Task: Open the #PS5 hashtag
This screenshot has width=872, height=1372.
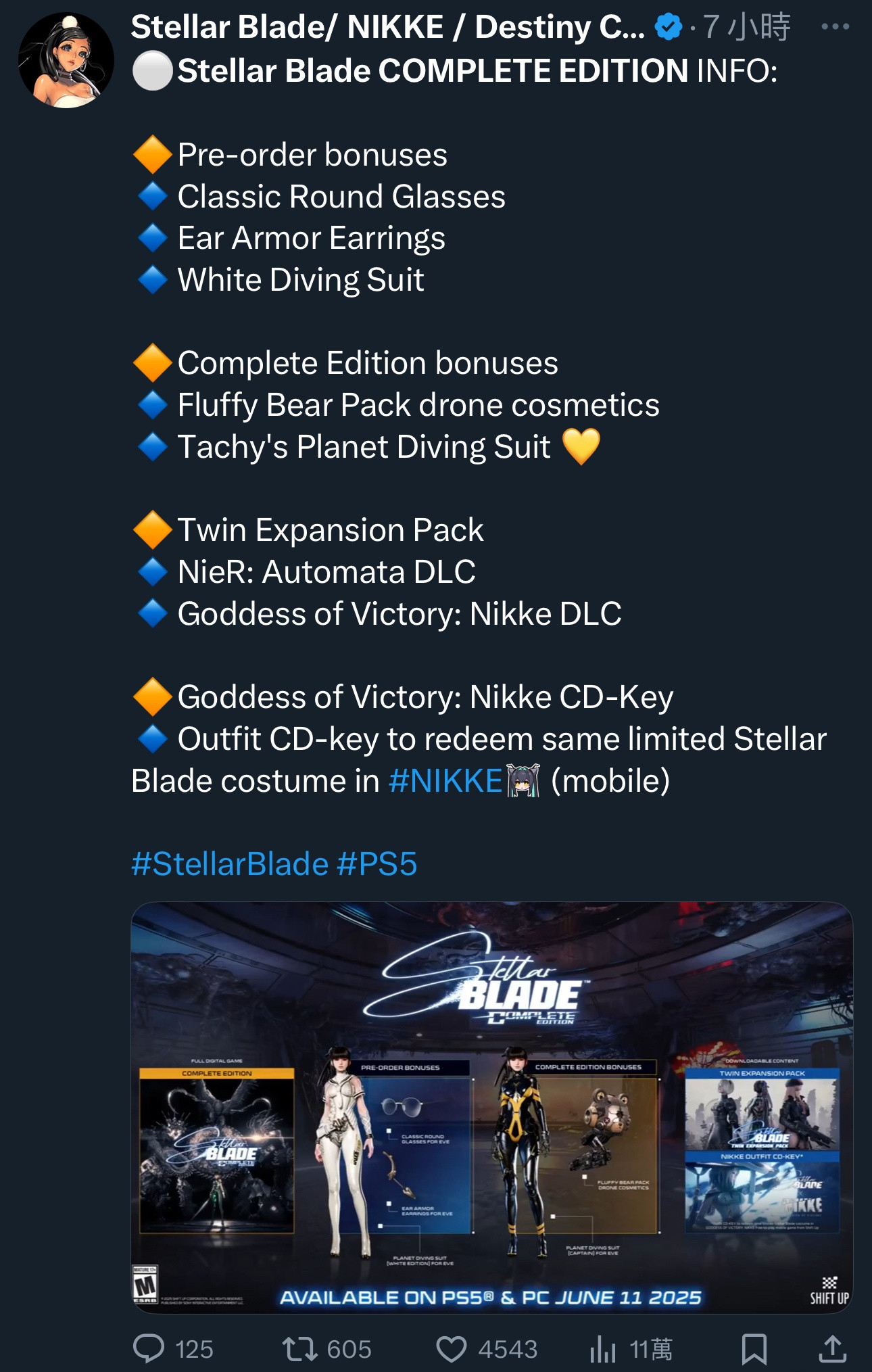Action: 377,864
